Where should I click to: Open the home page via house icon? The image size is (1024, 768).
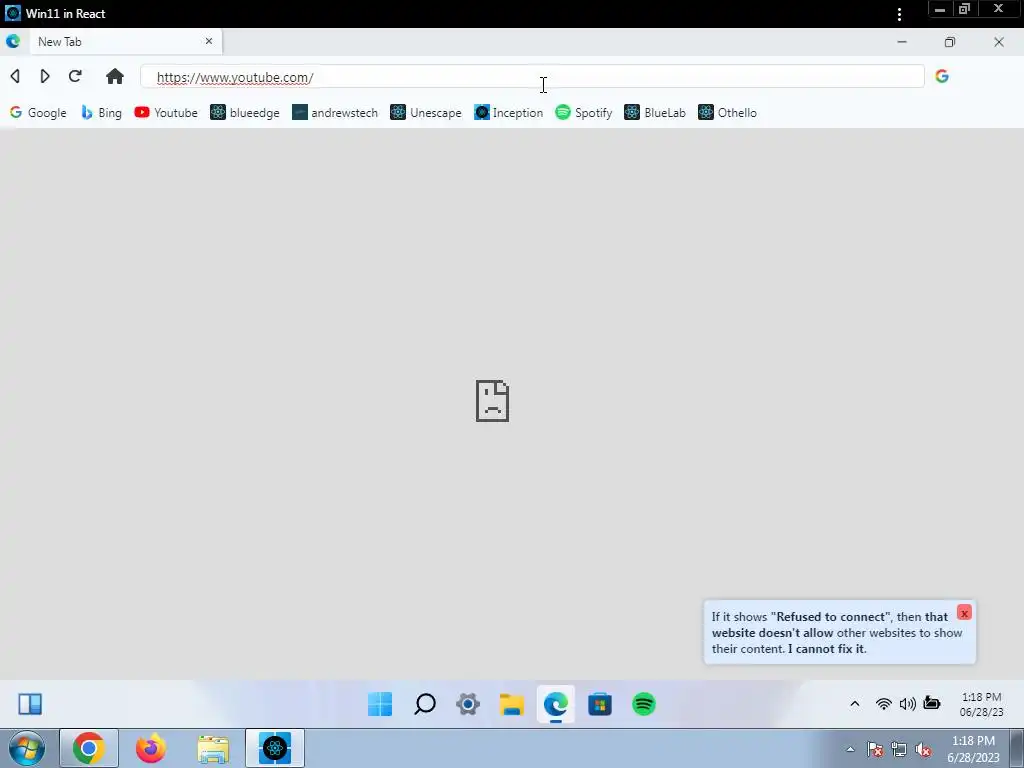pyautogui.click(x=115, y=76)
